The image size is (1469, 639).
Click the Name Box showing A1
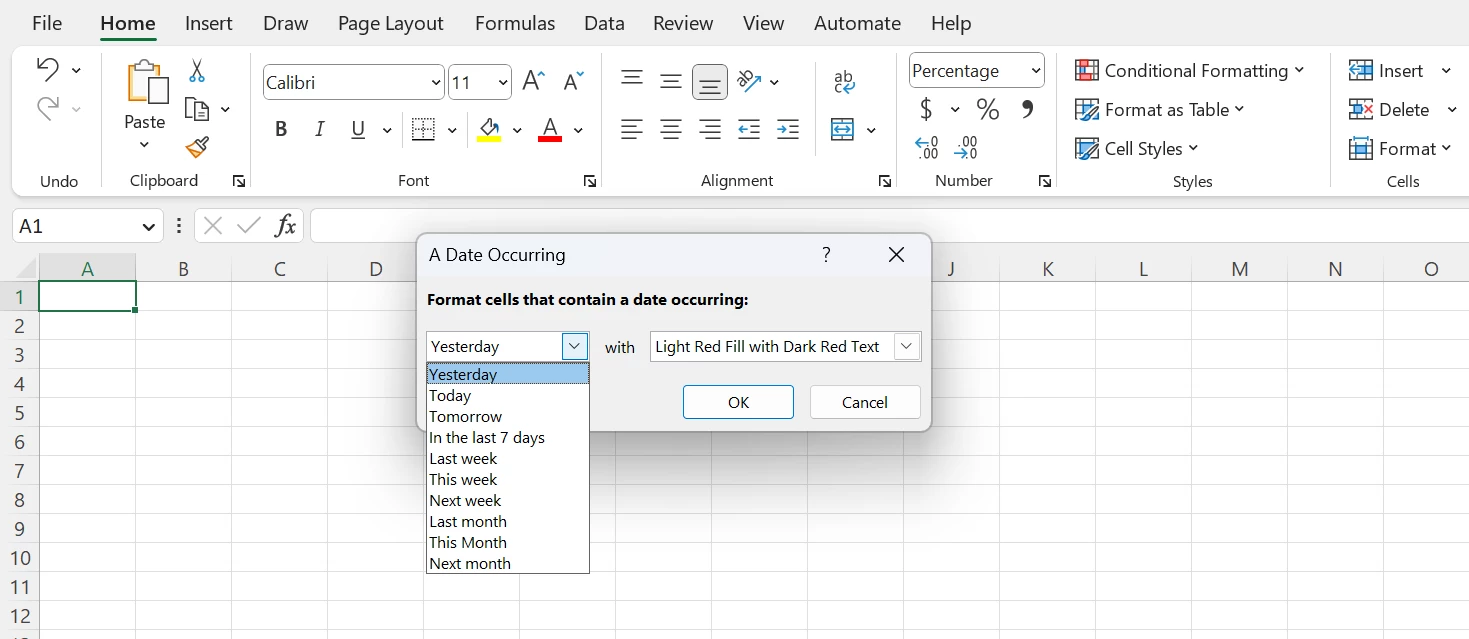(x=75, y=226)
